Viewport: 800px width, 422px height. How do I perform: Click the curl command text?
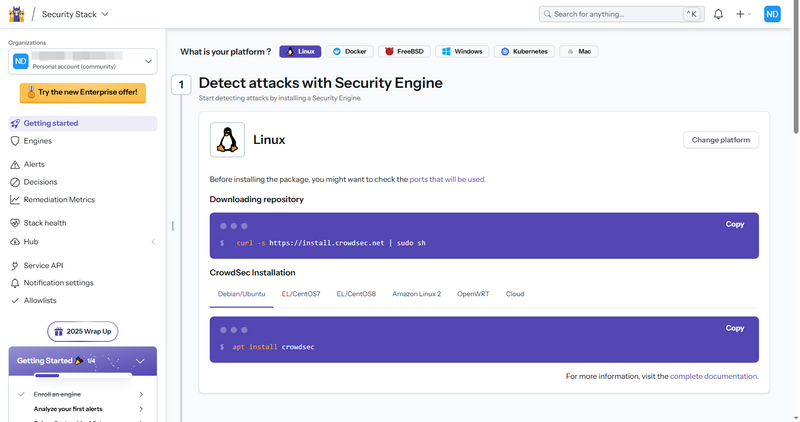point(331,243)
